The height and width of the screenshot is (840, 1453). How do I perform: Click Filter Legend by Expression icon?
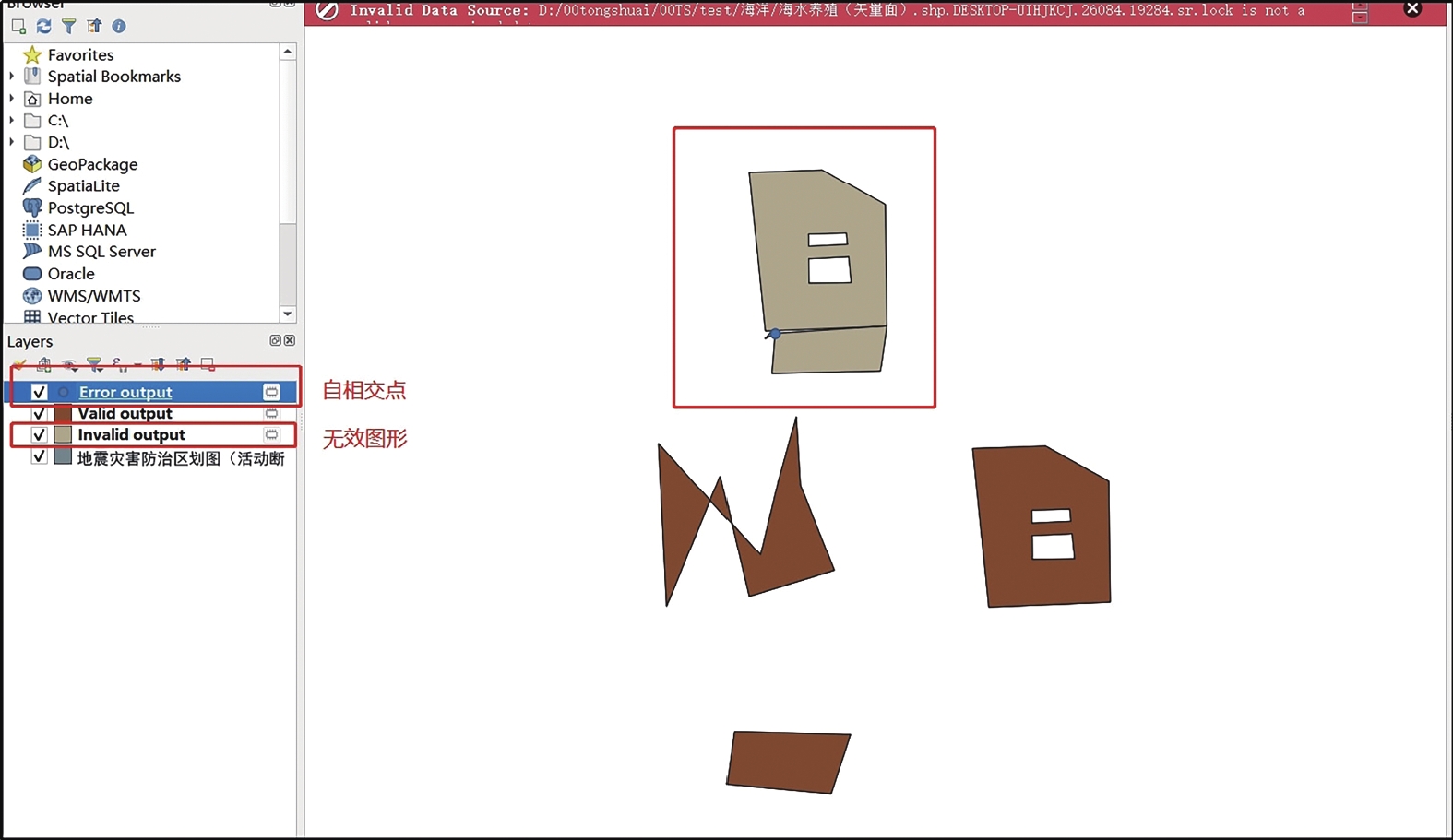coord(119,365)
